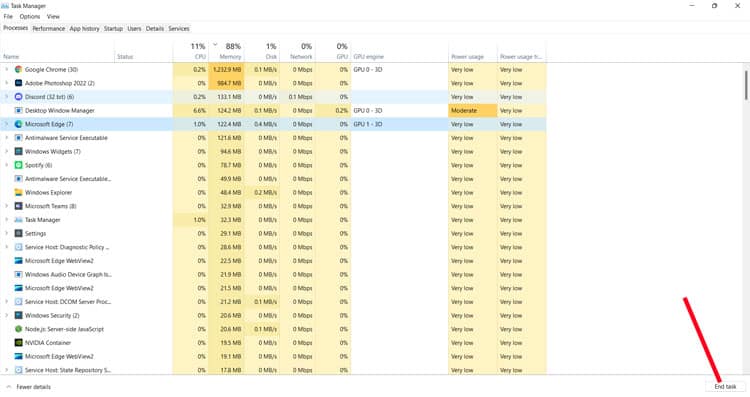Click the Discord process icon
Screen dimensions: 750x397
click(18, 97)
